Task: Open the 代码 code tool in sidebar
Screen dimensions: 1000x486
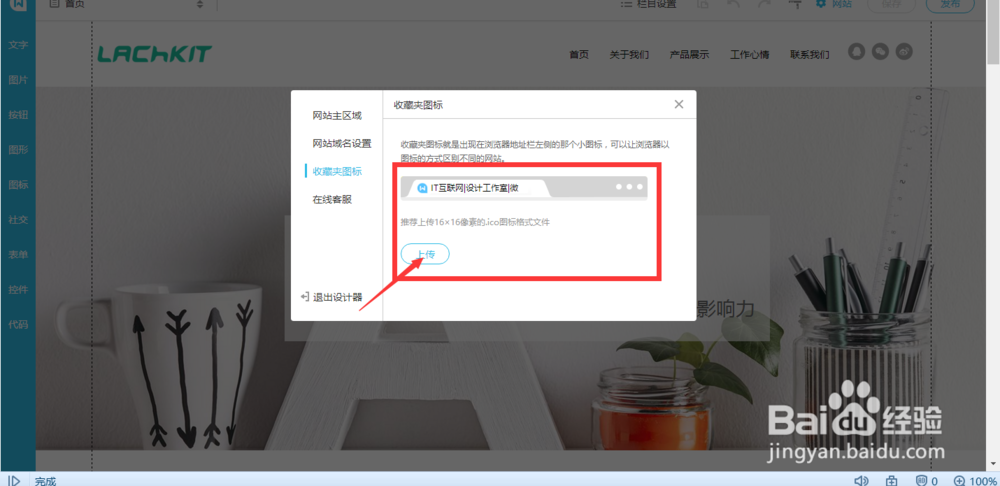Action: 18,324
